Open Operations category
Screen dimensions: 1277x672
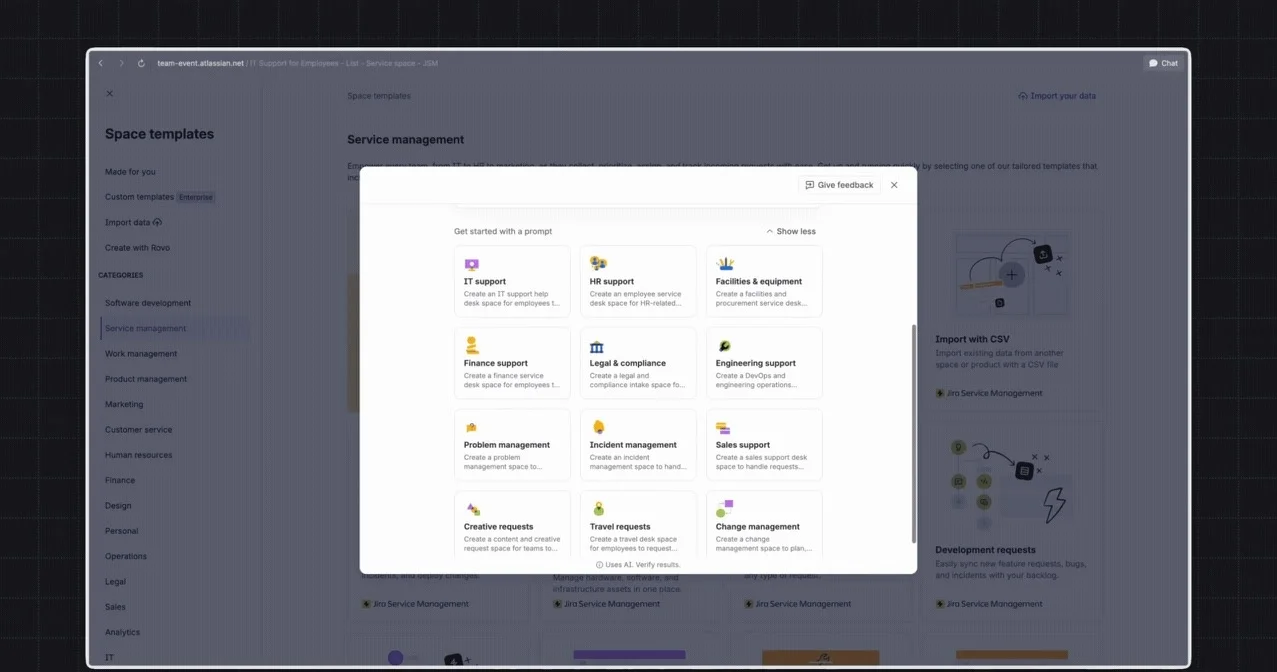(x=126, y=556)
